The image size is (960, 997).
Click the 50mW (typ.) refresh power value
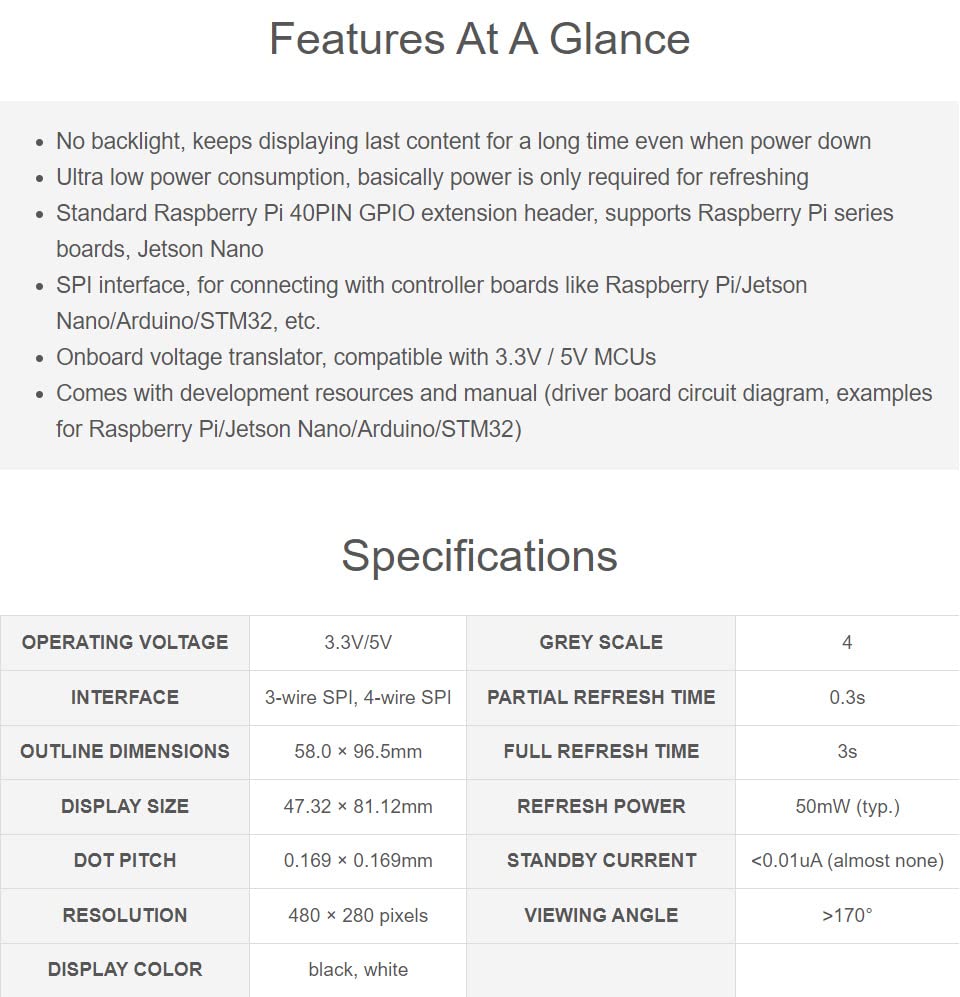tap(847, 806)
